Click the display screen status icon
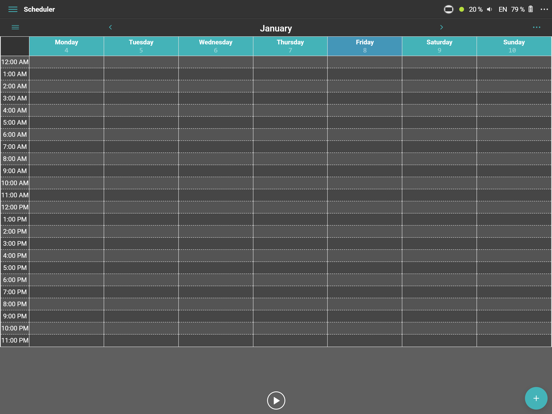 448,9
